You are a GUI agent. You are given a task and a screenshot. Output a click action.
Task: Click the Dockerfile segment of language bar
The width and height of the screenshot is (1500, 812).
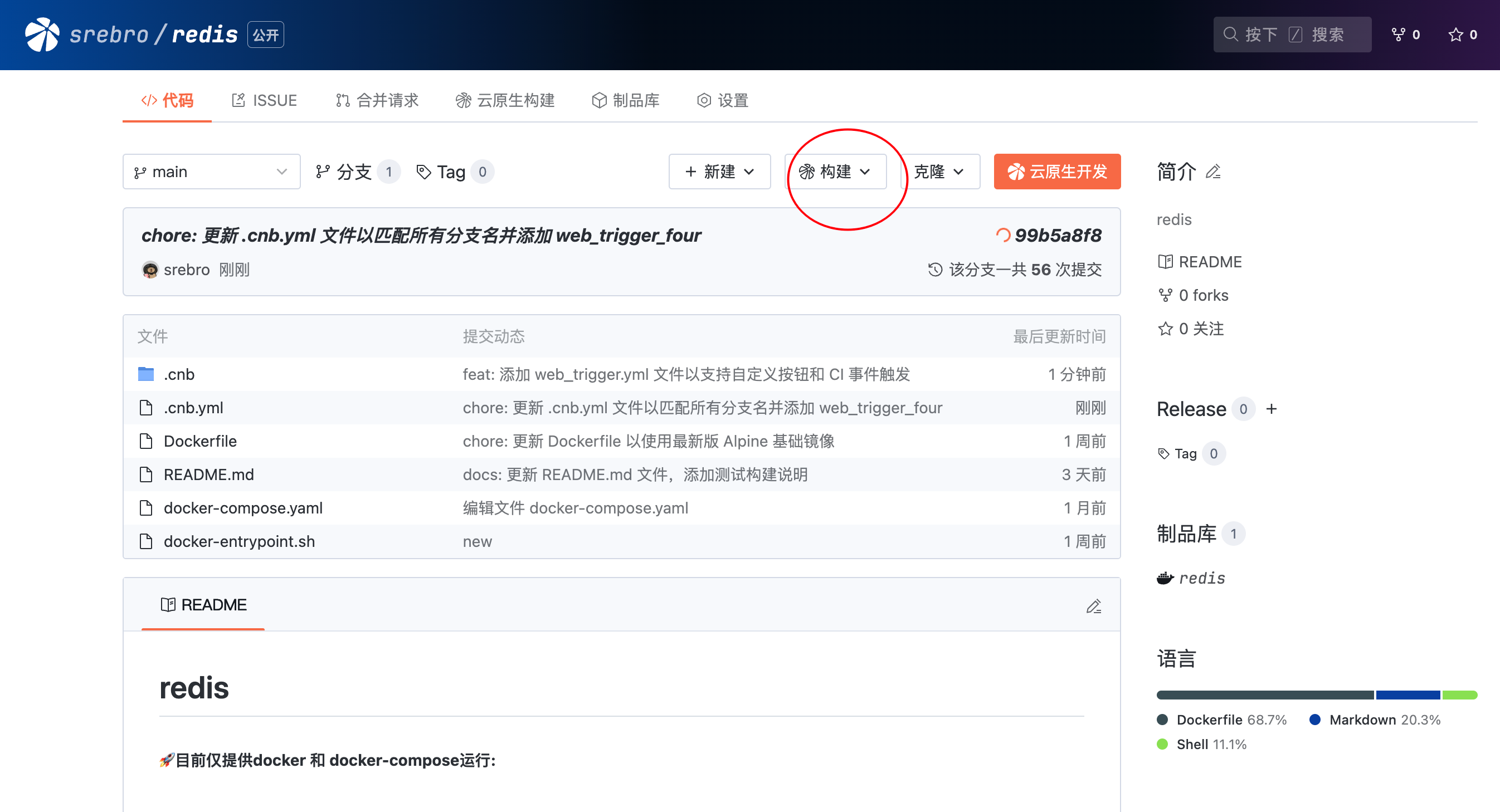pos(1264,695)
